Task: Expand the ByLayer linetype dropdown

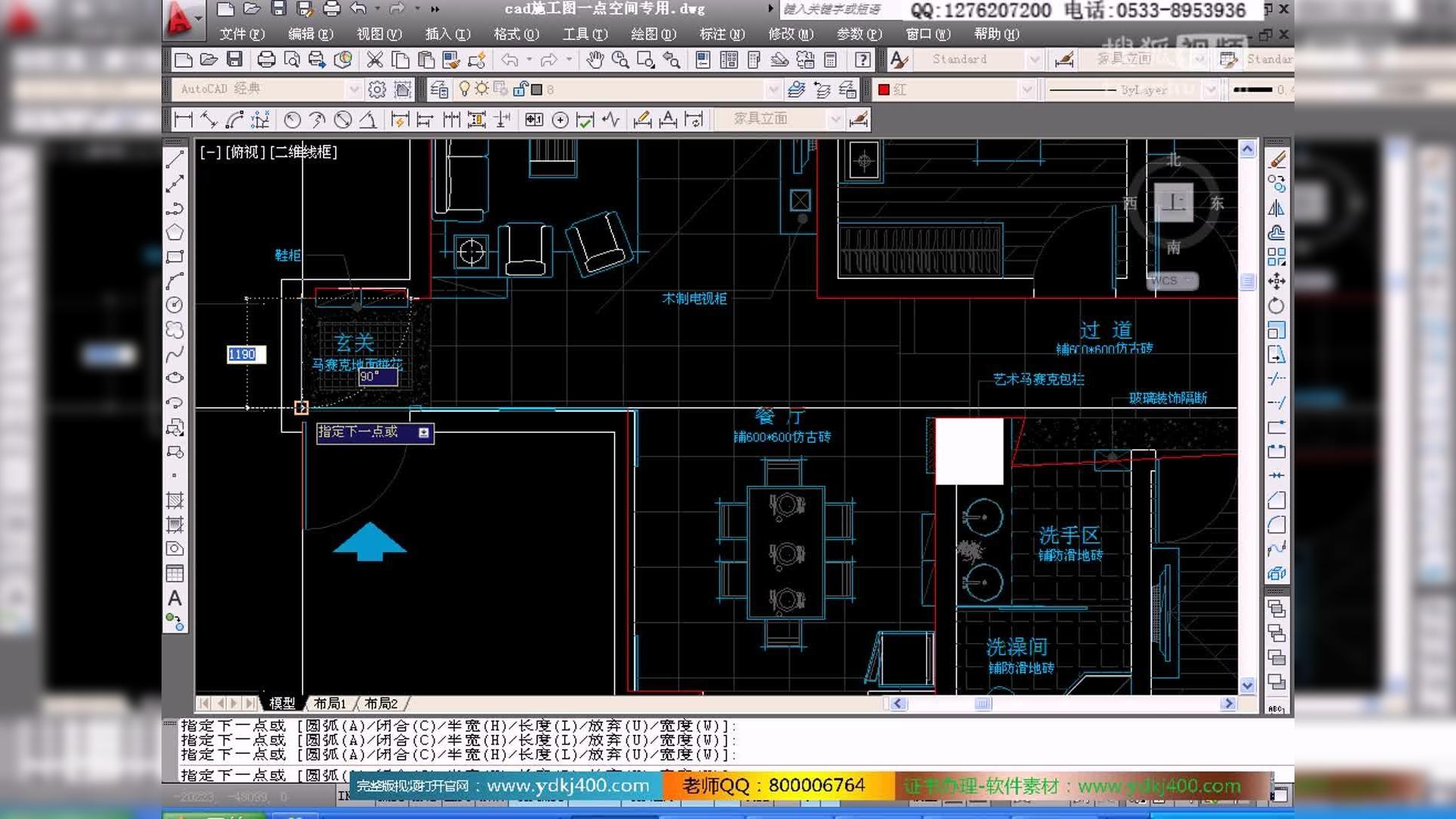Action: tap(1210, 89)
